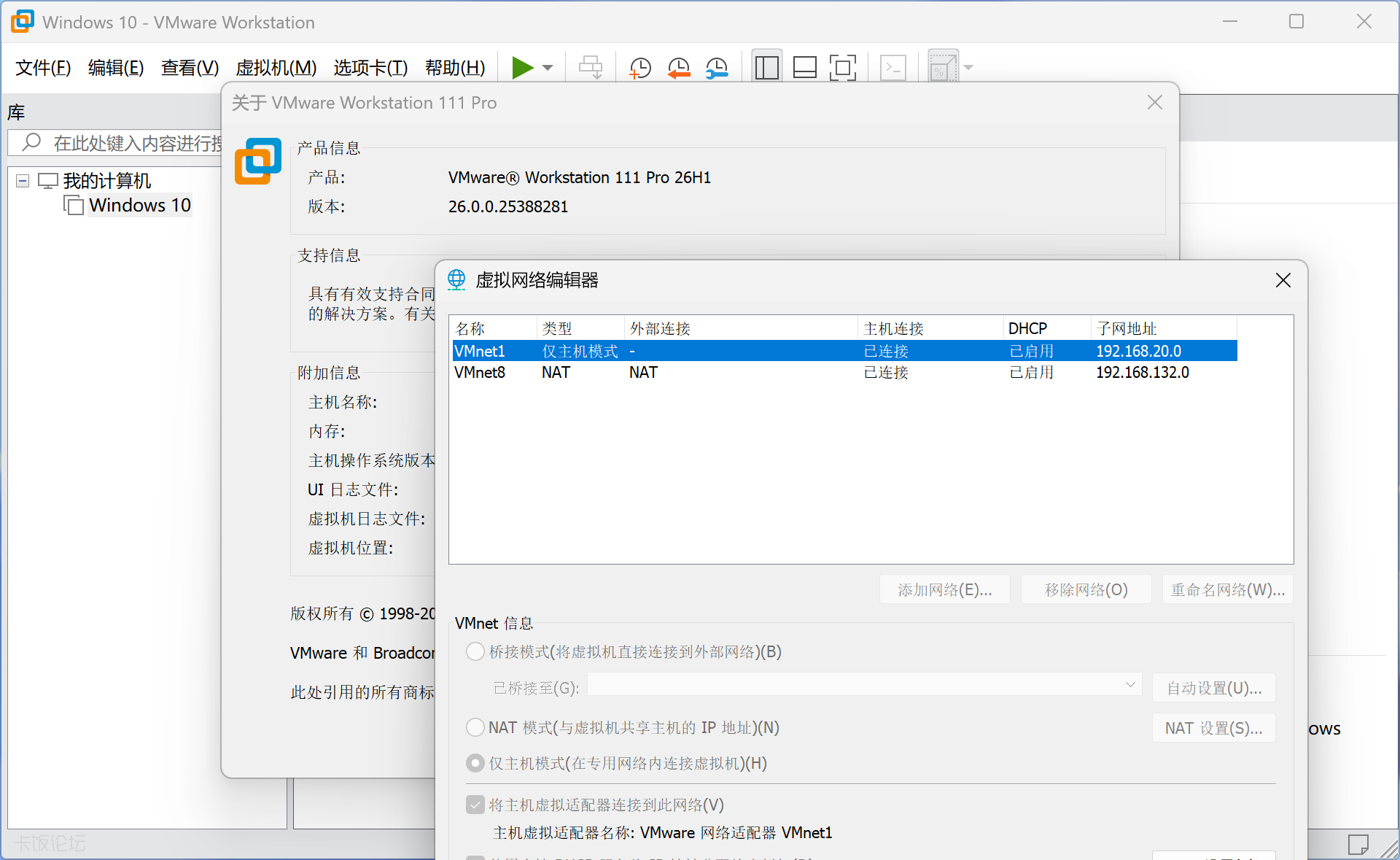Select the VMnet8 network row
Viewport: 1400px width, 860px height.
[844, 372]
